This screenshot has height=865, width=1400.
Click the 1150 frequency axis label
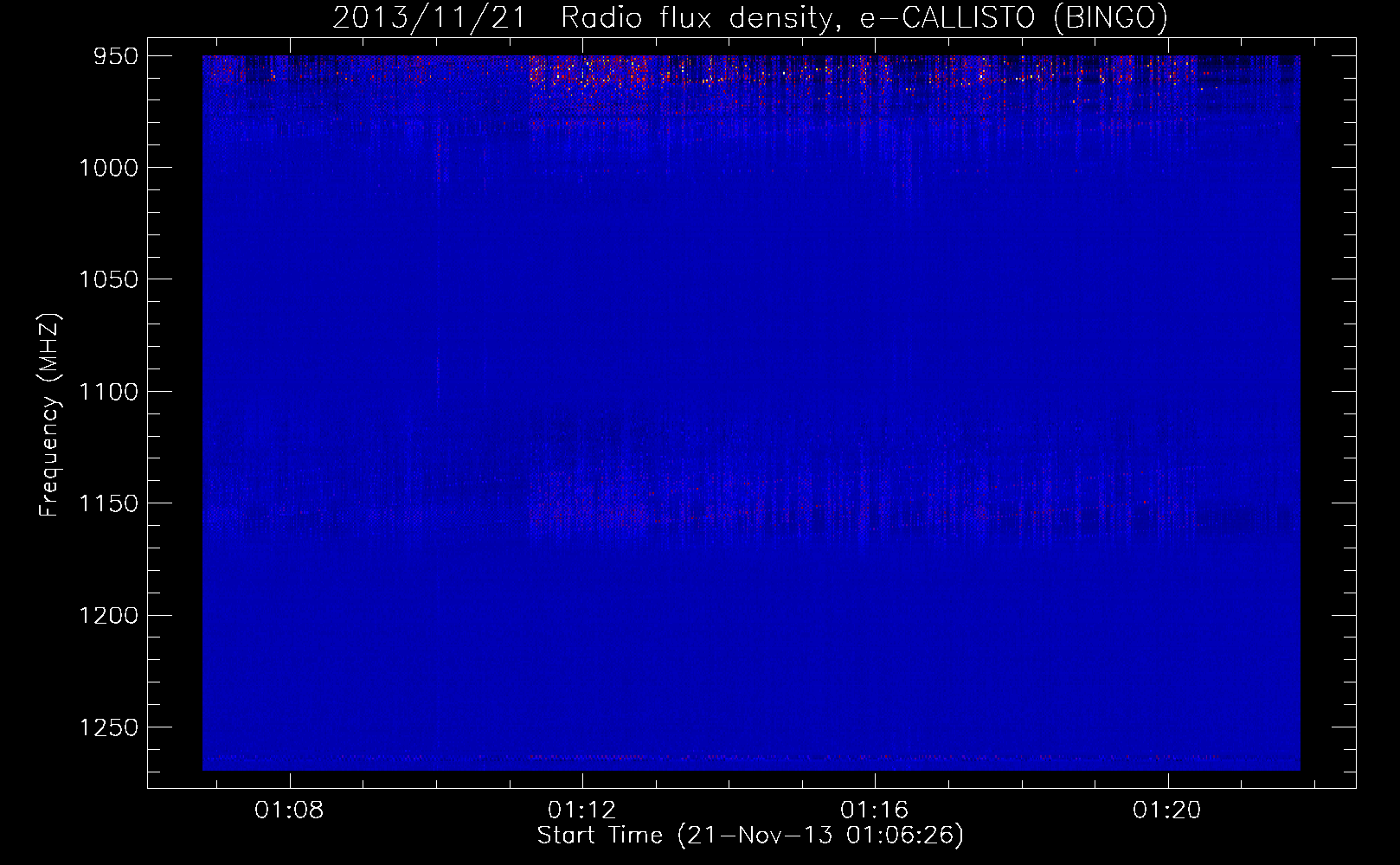point(108,503)
